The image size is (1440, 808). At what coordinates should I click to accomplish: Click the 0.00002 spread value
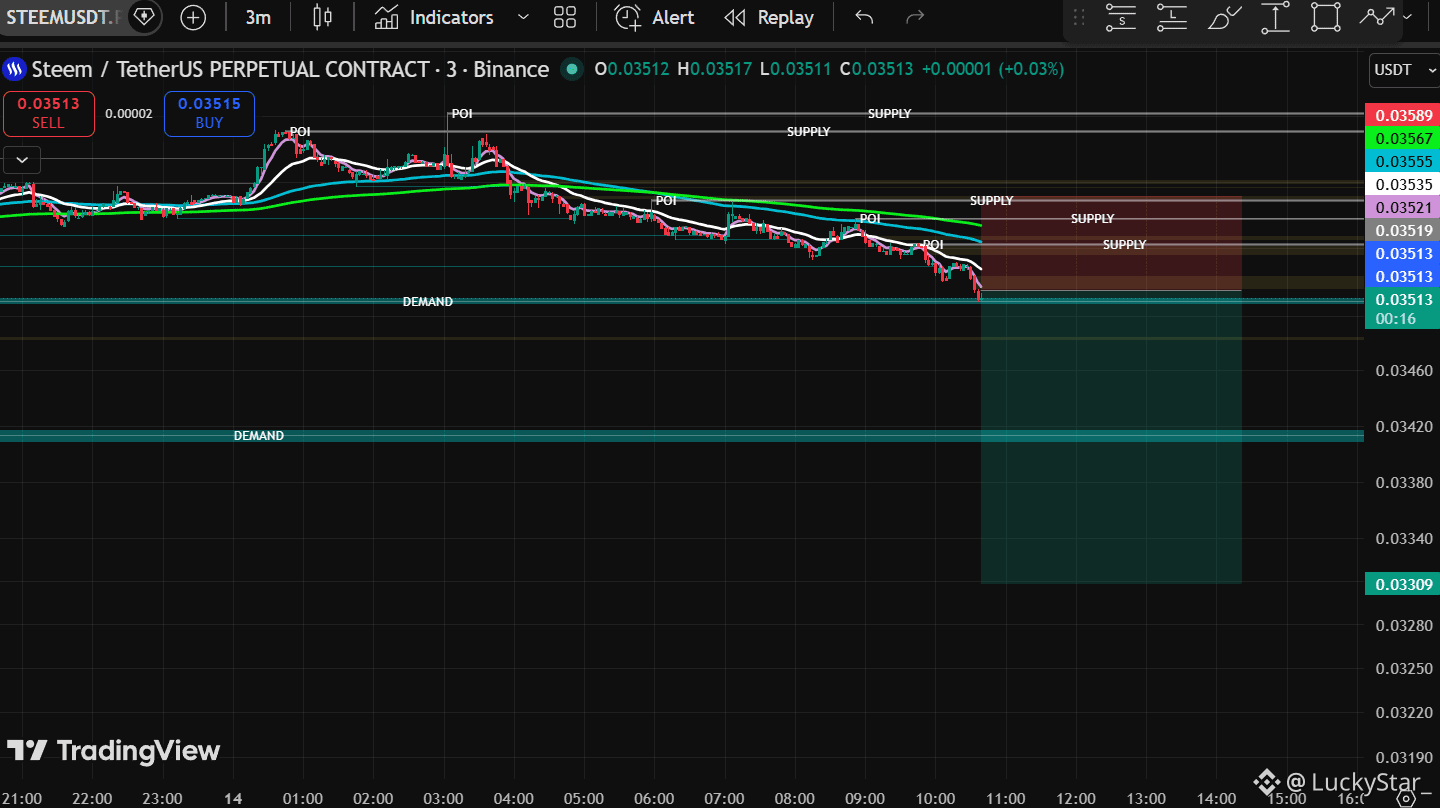pyautogui.click(x=129, y=114)
